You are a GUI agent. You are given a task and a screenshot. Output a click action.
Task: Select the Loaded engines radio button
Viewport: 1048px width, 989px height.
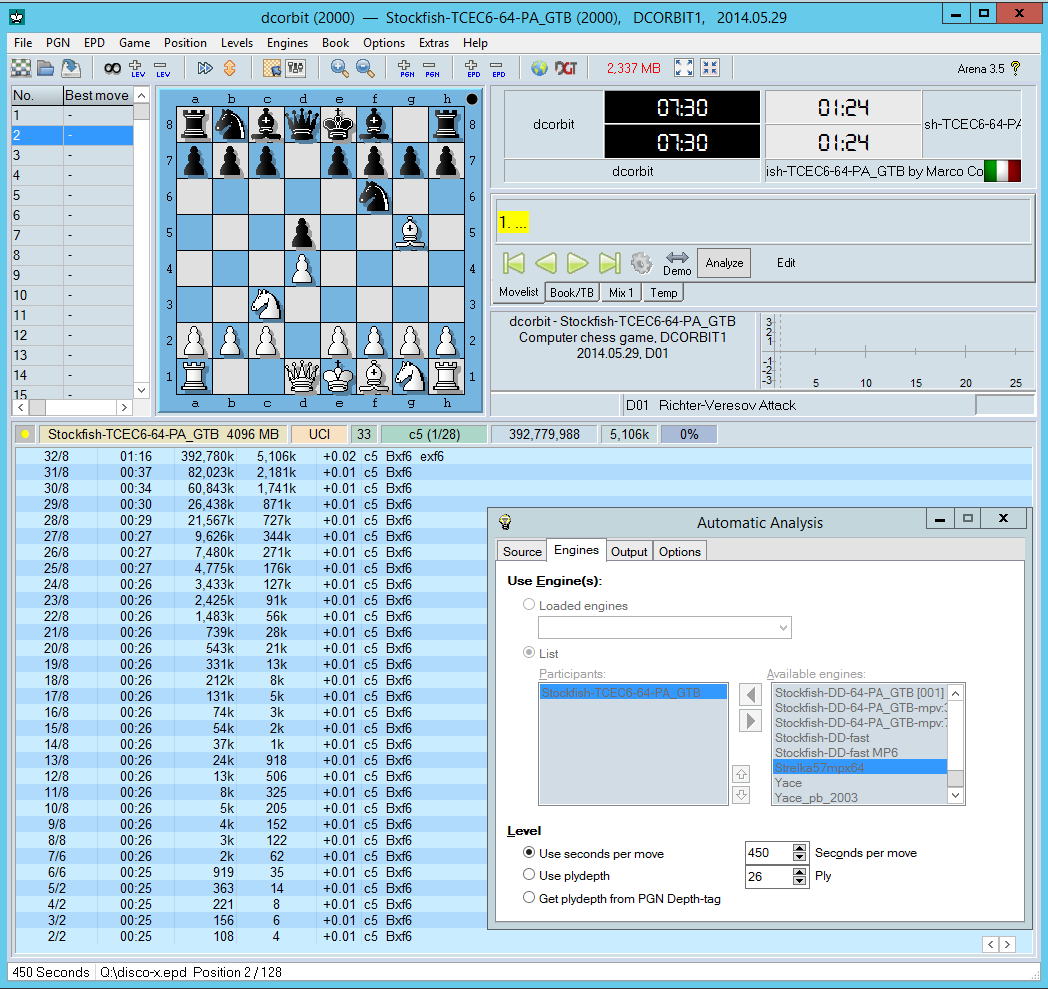click(529, 605)
